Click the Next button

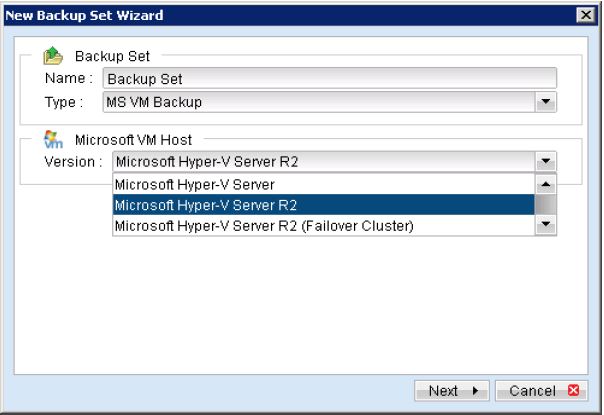pyautogui.click(x=452, y=391)
